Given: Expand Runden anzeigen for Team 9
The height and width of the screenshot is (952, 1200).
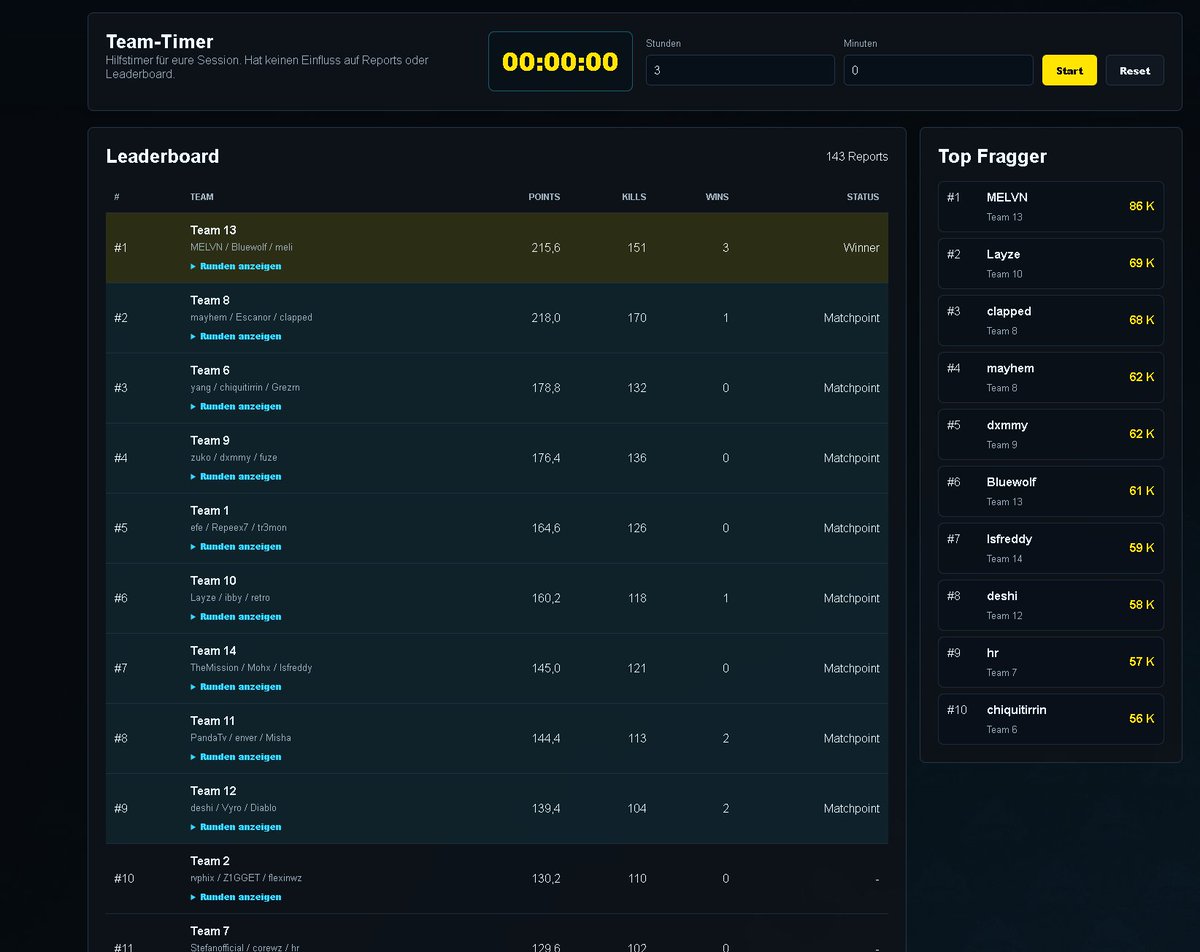Looking at the screenshot, I should (x=236, y=477).
